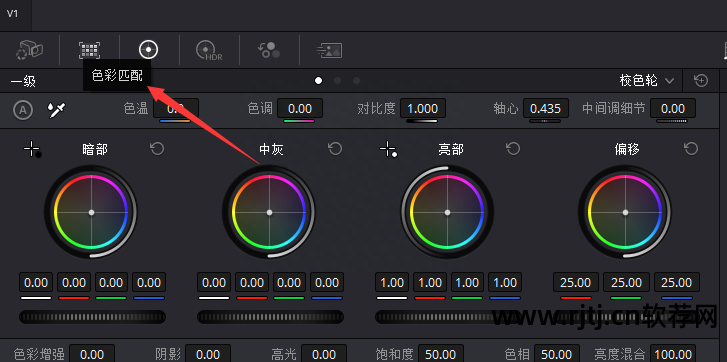The height and width of the screenshot is (362, 727).
Task: Click the 暗部 master wheel slider strip
Action: 92,317
